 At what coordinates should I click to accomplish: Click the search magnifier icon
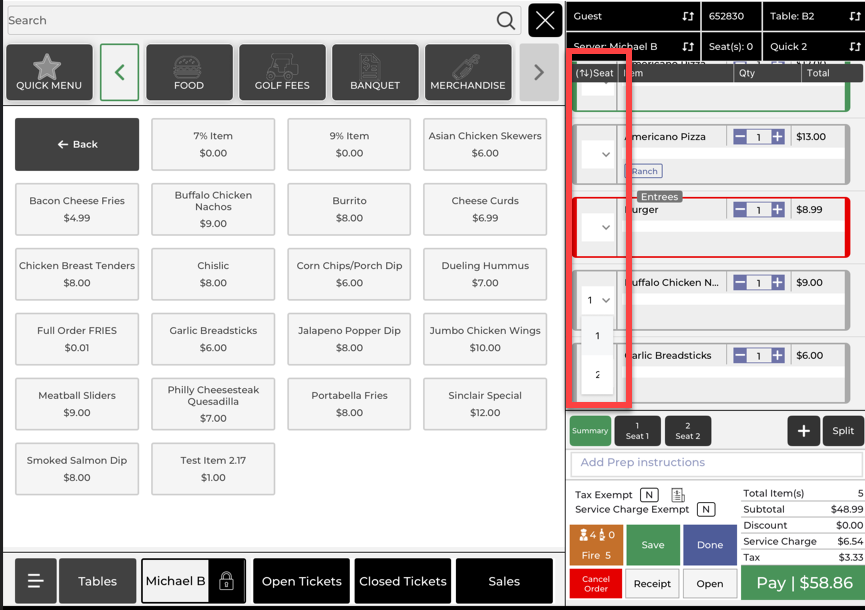point(506,21)
